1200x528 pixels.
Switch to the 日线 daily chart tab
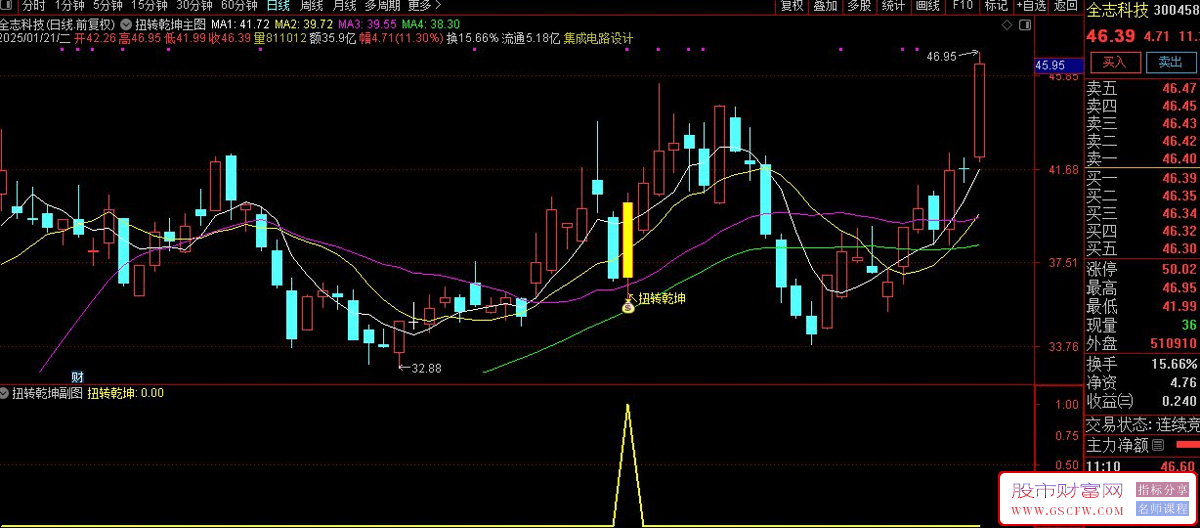(278, 6)
